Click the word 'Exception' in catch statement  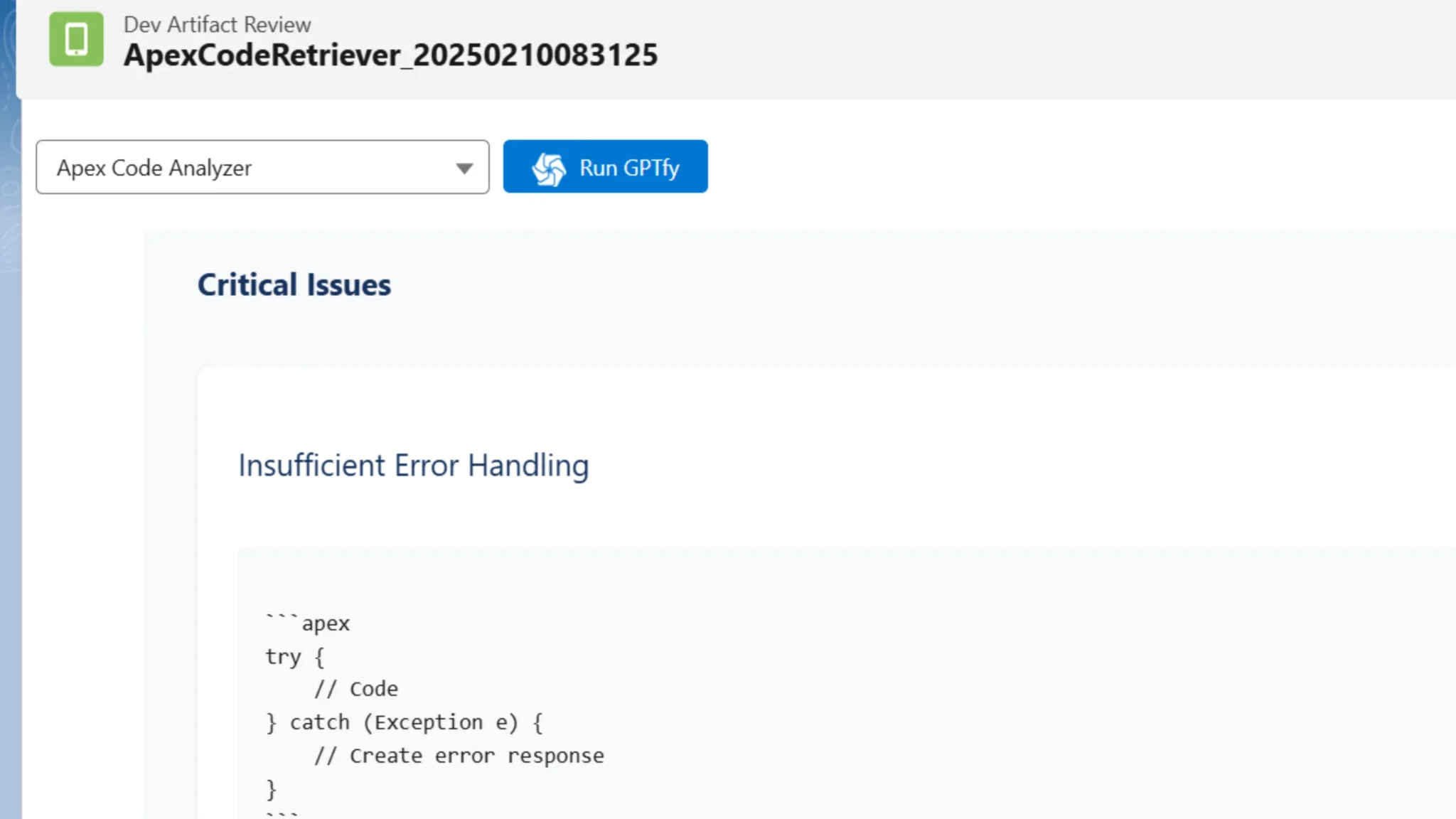[x=429, y=722]
